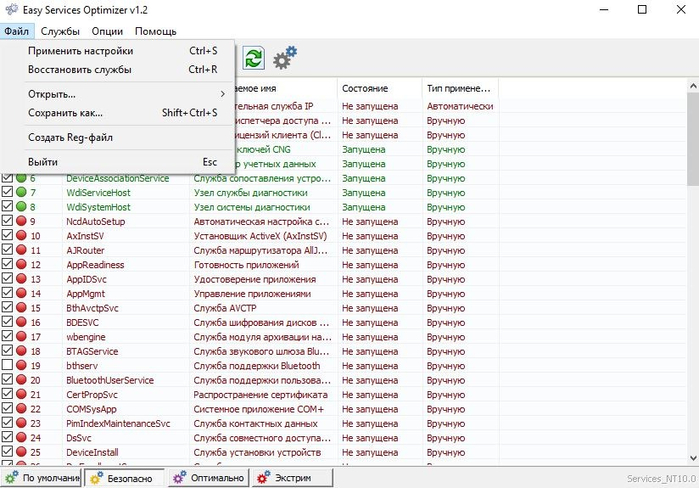
Task: Click red status dot of BthAvctpSvc row
Action: [21, 307]
